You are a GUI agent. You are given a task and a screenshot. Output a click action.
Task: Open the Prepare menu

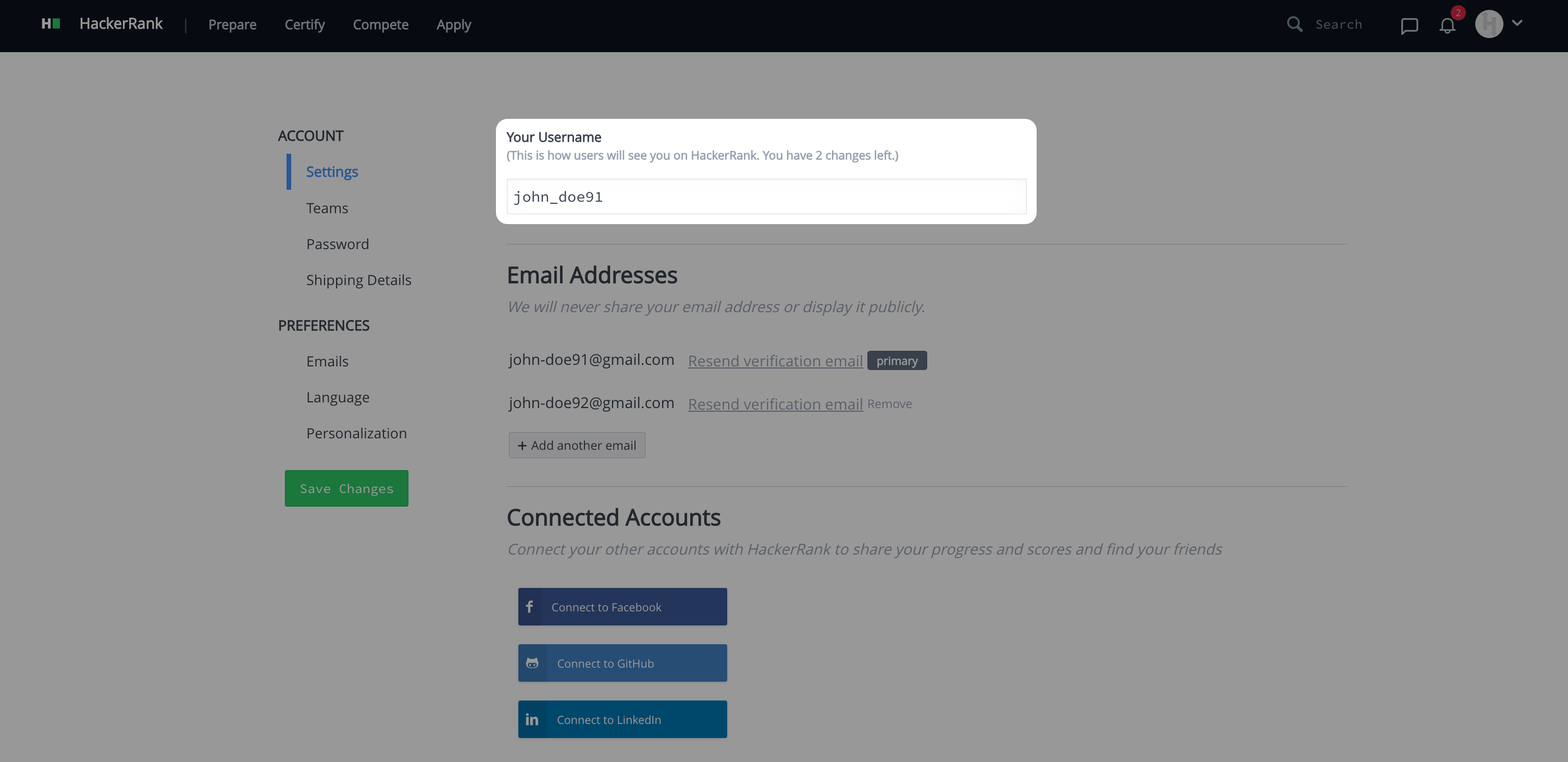[x=232, y=25]
